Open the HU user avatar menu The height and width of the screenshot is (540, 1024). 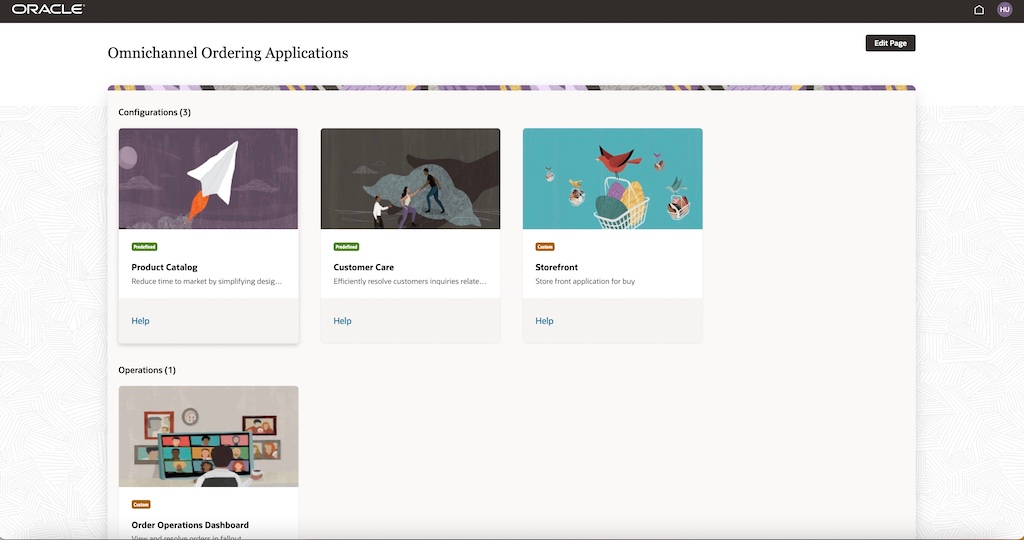click(1004, 10)
